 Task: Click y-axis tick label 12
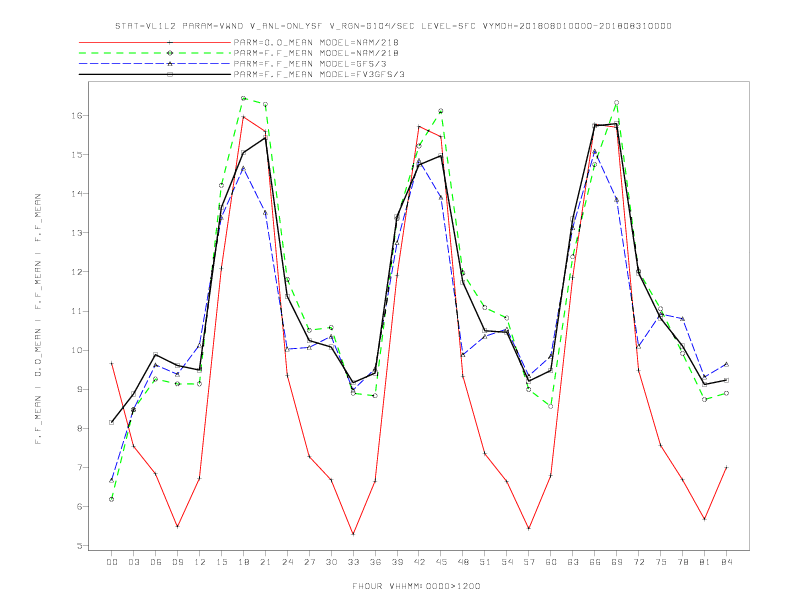click(76, 272)
